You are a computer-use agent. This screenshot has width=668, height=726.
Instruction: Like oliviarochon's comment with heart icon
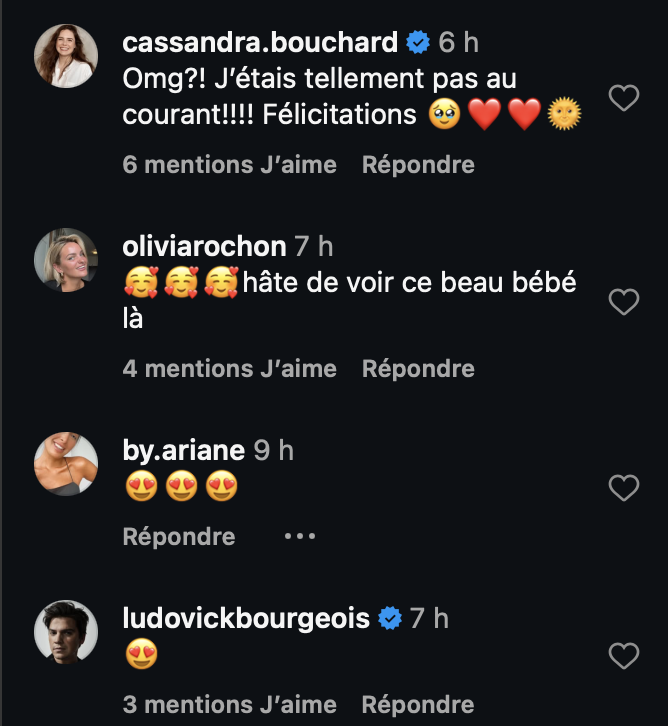coord(624,302)
